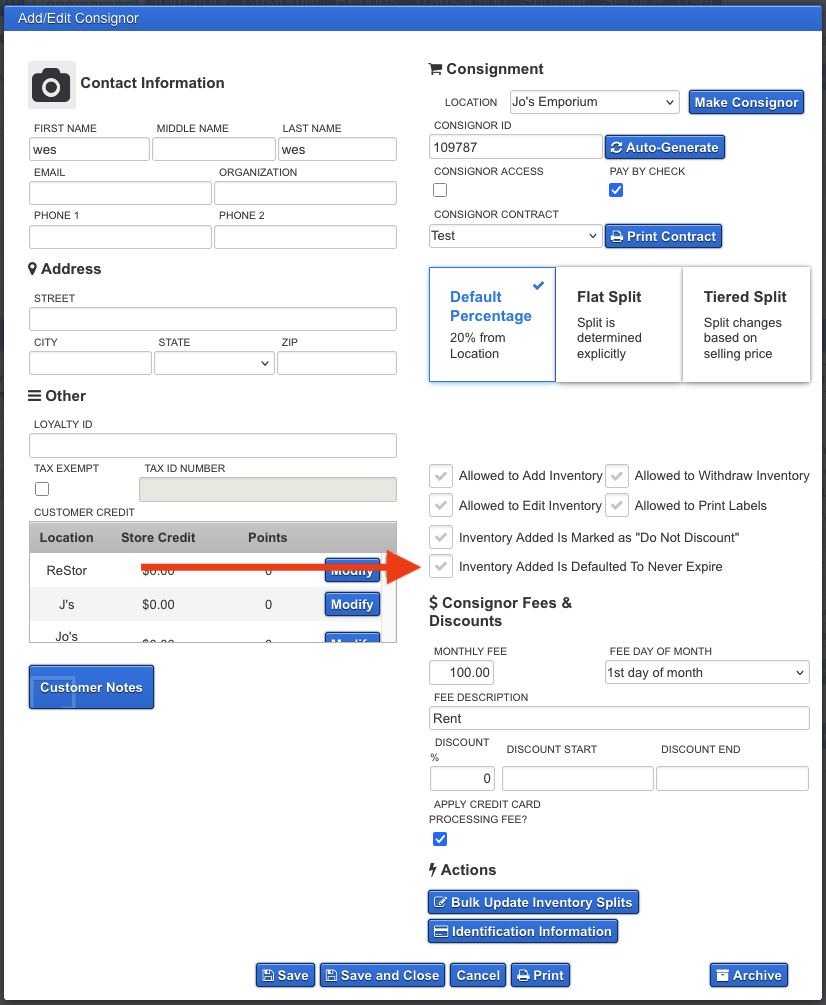Click the Archive button
This screenshot has height=1005, width=826.
coord(748,975)
